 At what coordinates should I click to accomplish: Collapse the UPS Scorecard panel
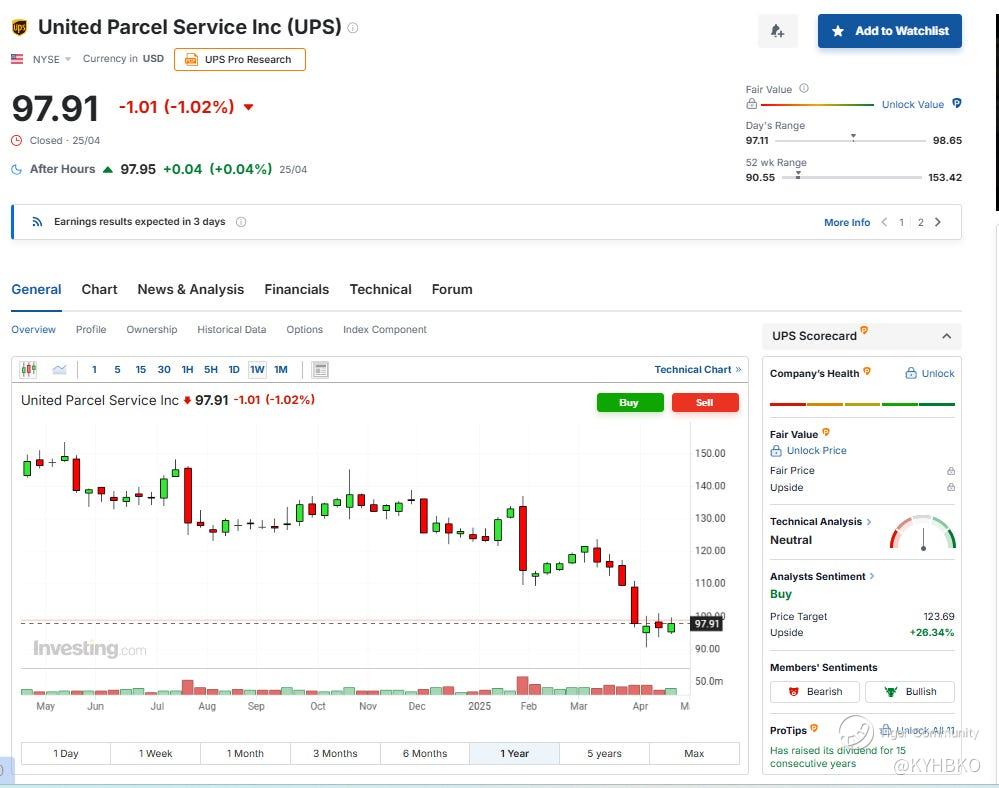coord(946,336)
